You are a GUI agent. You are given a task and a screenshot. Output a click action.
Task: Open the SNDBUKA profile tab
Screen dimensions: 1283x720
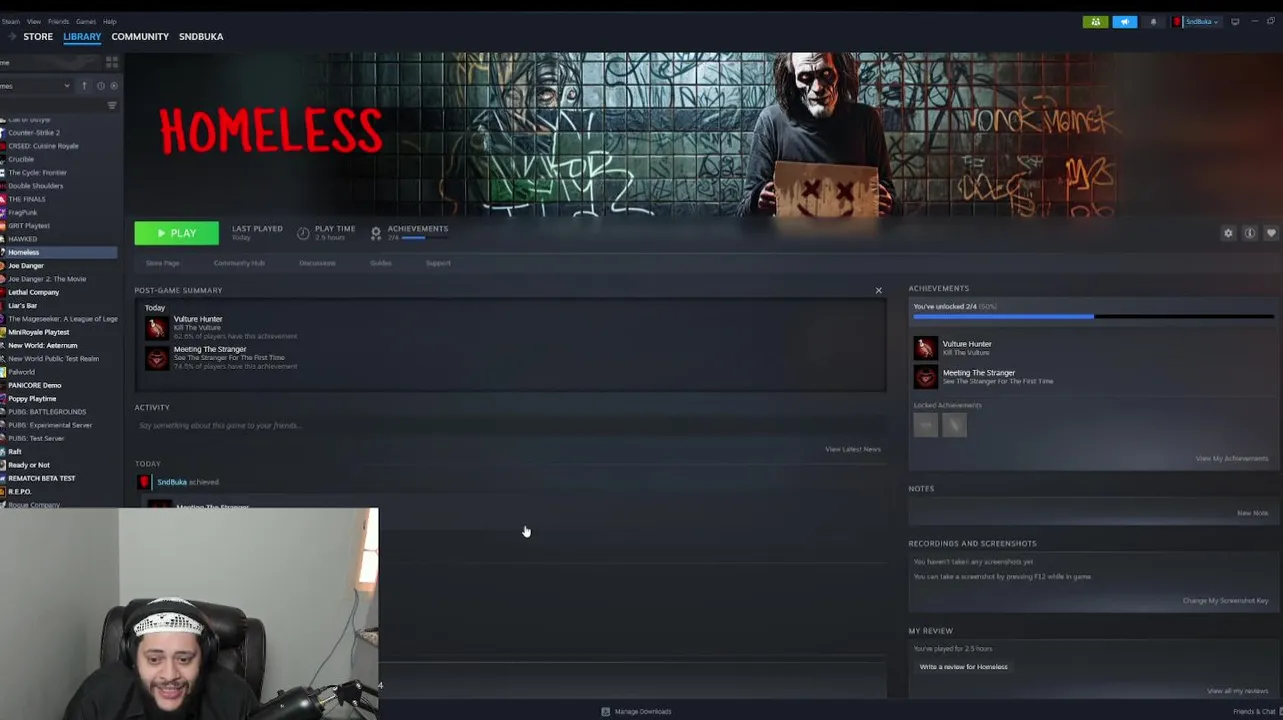201,37
